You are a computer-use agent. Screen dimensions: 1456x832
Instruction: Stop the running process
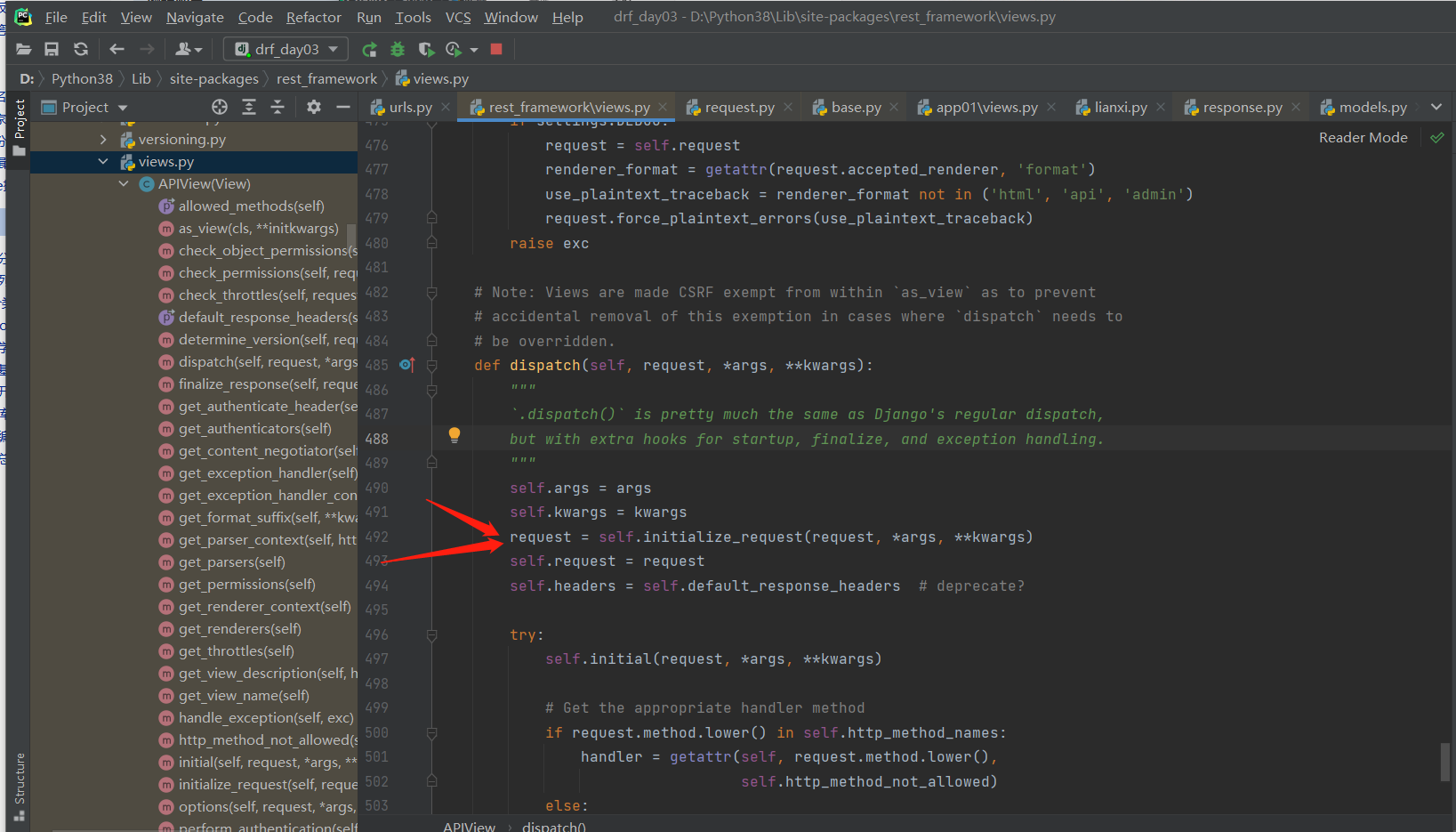(x=496, y=49)
